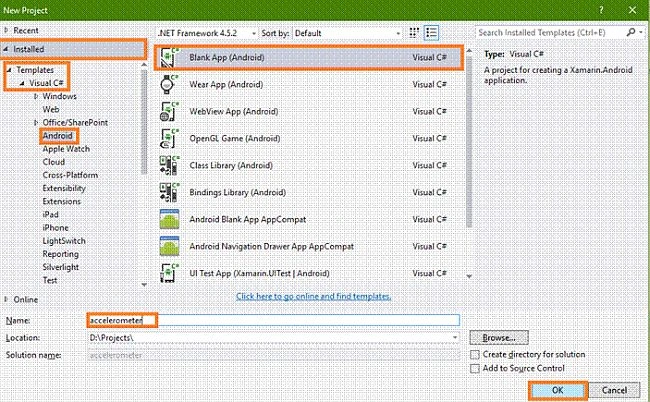
Task: Expand the Recent section
Action: pyautogui.click(x=6, y=30)
